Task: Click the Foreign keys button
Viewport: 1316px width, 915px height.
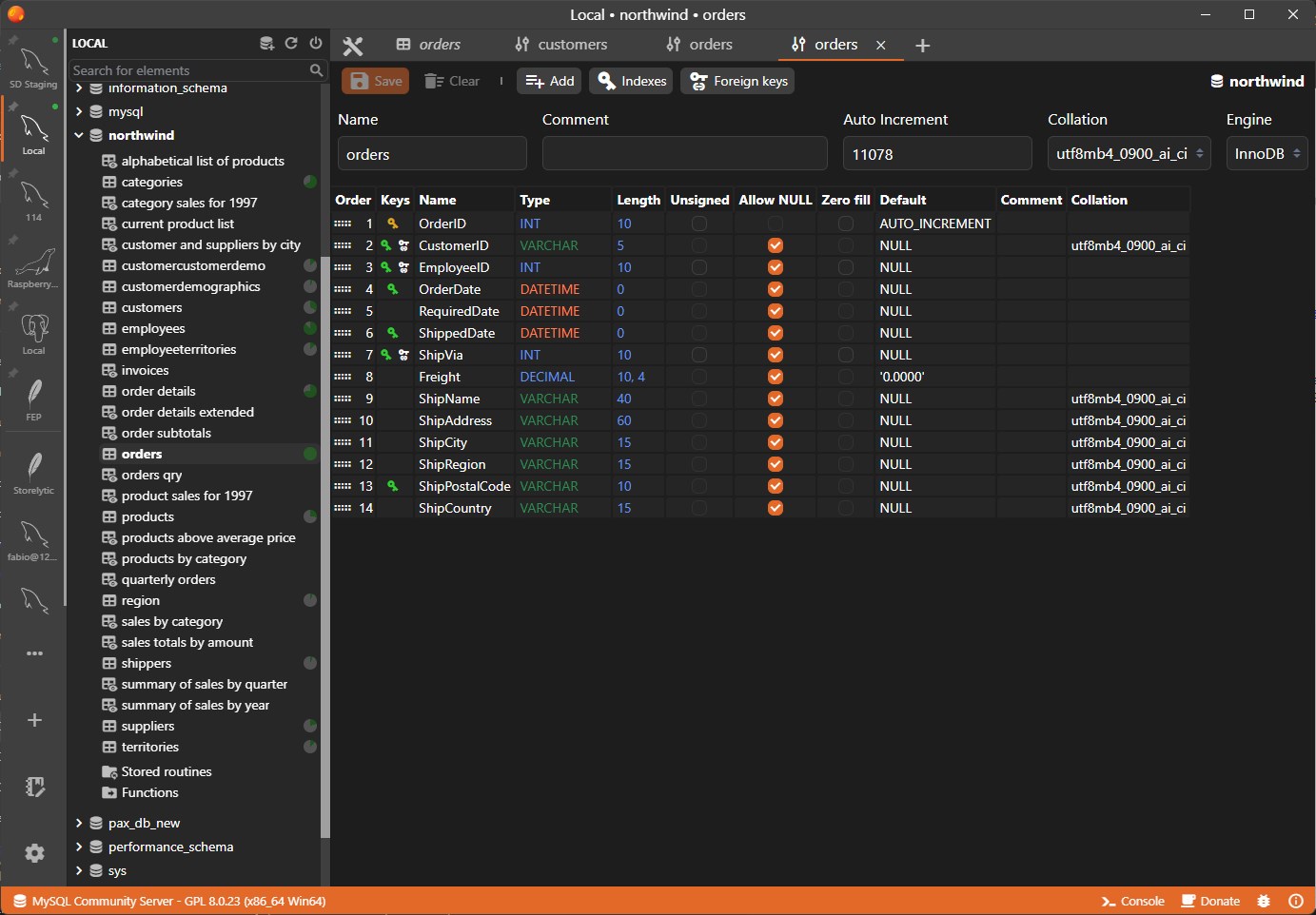Action: [738, 81]
